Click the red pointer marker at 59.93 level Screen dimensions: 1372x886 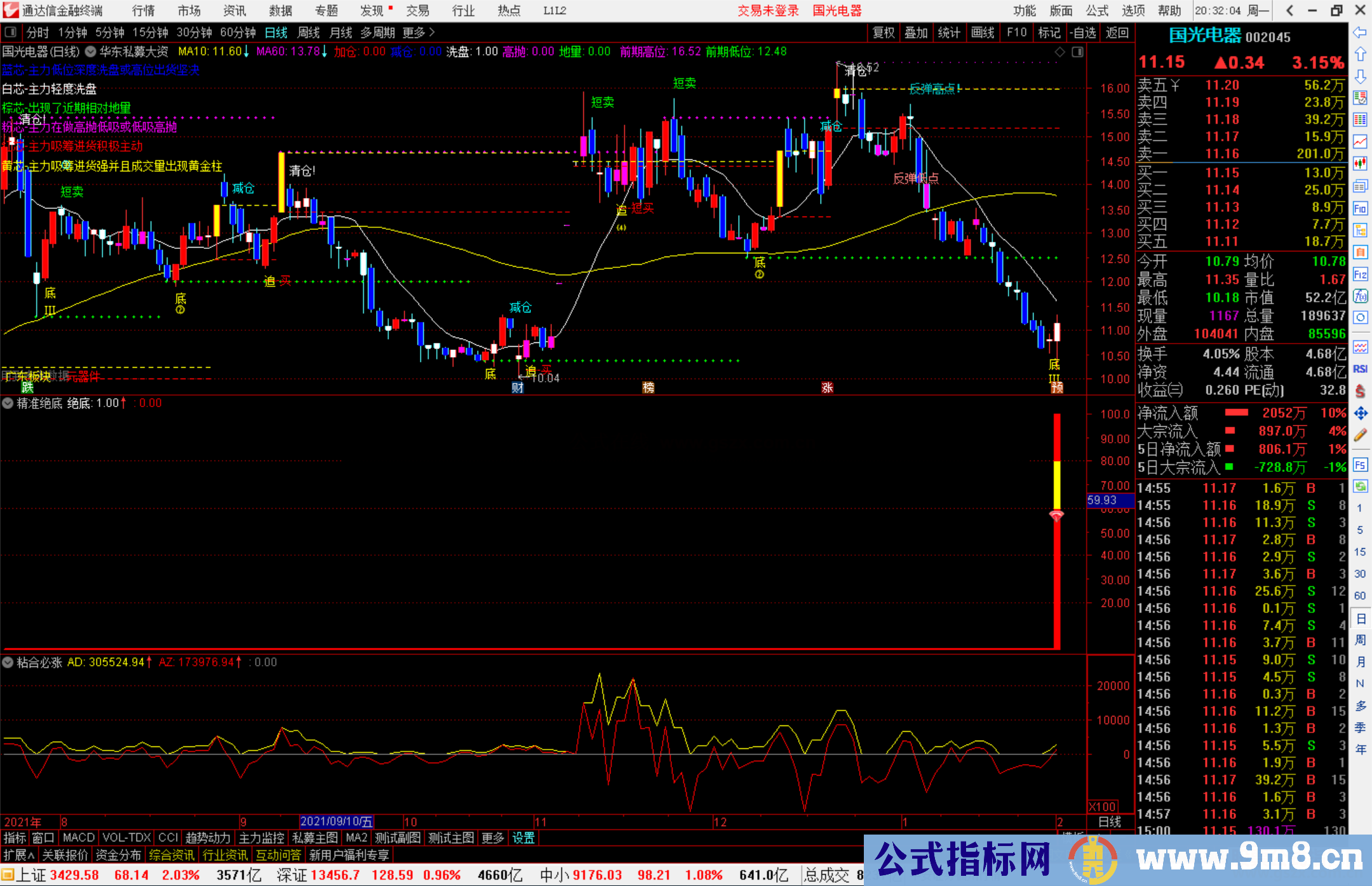click(1056, 516)
